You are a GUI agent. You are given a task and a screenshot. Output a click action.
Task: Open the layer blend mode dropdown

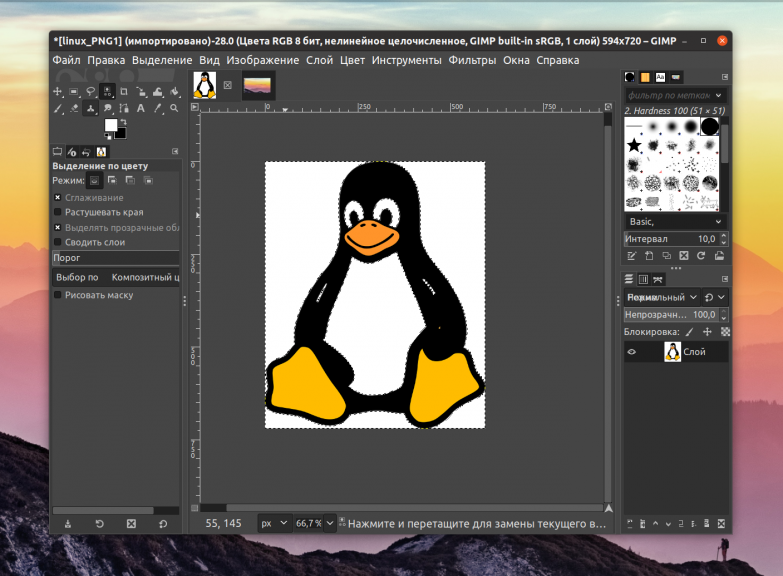coord(661,297)
